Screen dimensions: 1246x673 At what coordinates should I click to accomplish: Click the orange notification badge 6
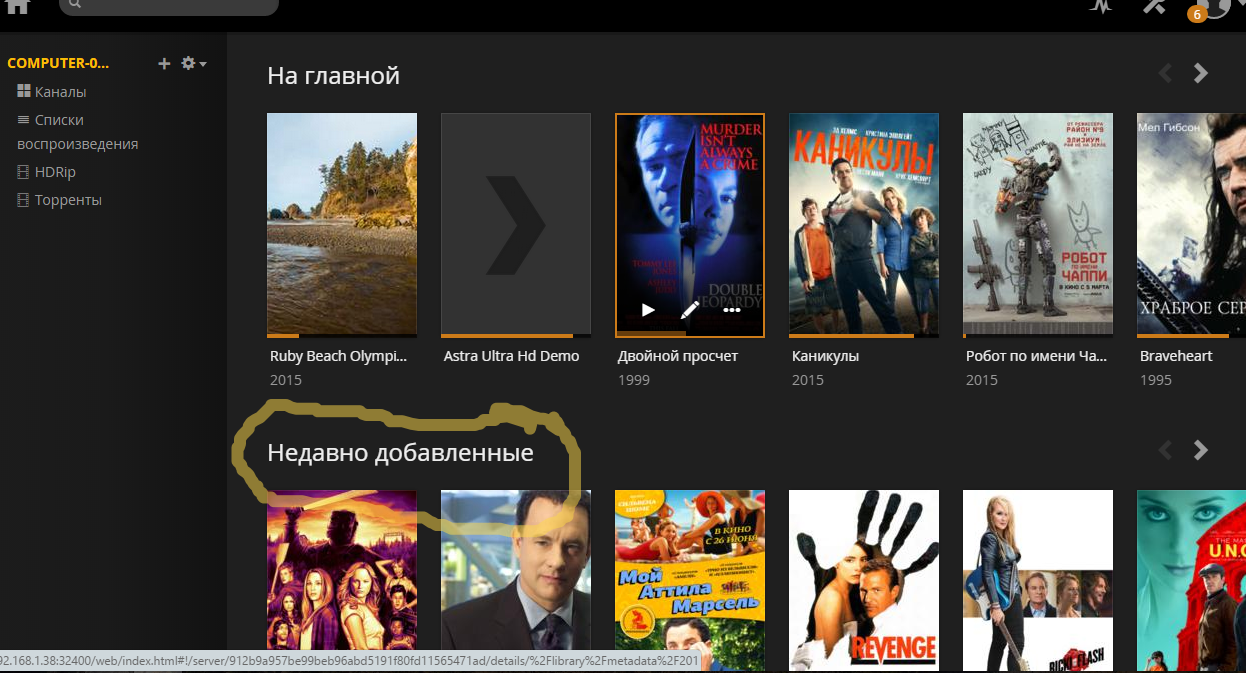(1196, 14)
